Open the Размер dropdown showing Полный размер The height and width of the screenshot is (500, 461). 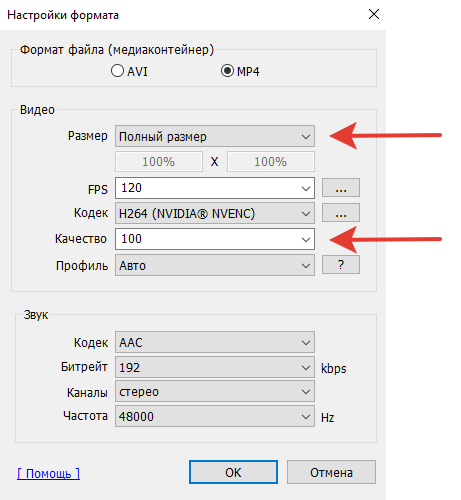(215, 136)
